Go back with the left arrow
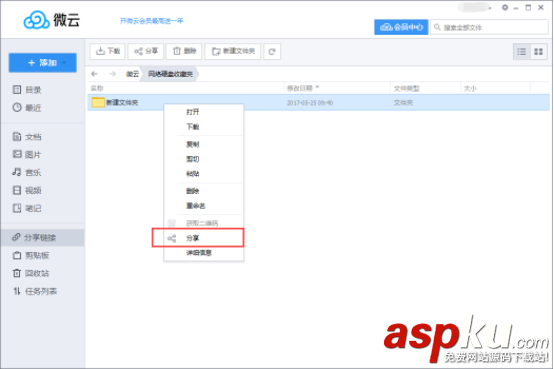The image size is (554, 369). click(x=94, y=74)
